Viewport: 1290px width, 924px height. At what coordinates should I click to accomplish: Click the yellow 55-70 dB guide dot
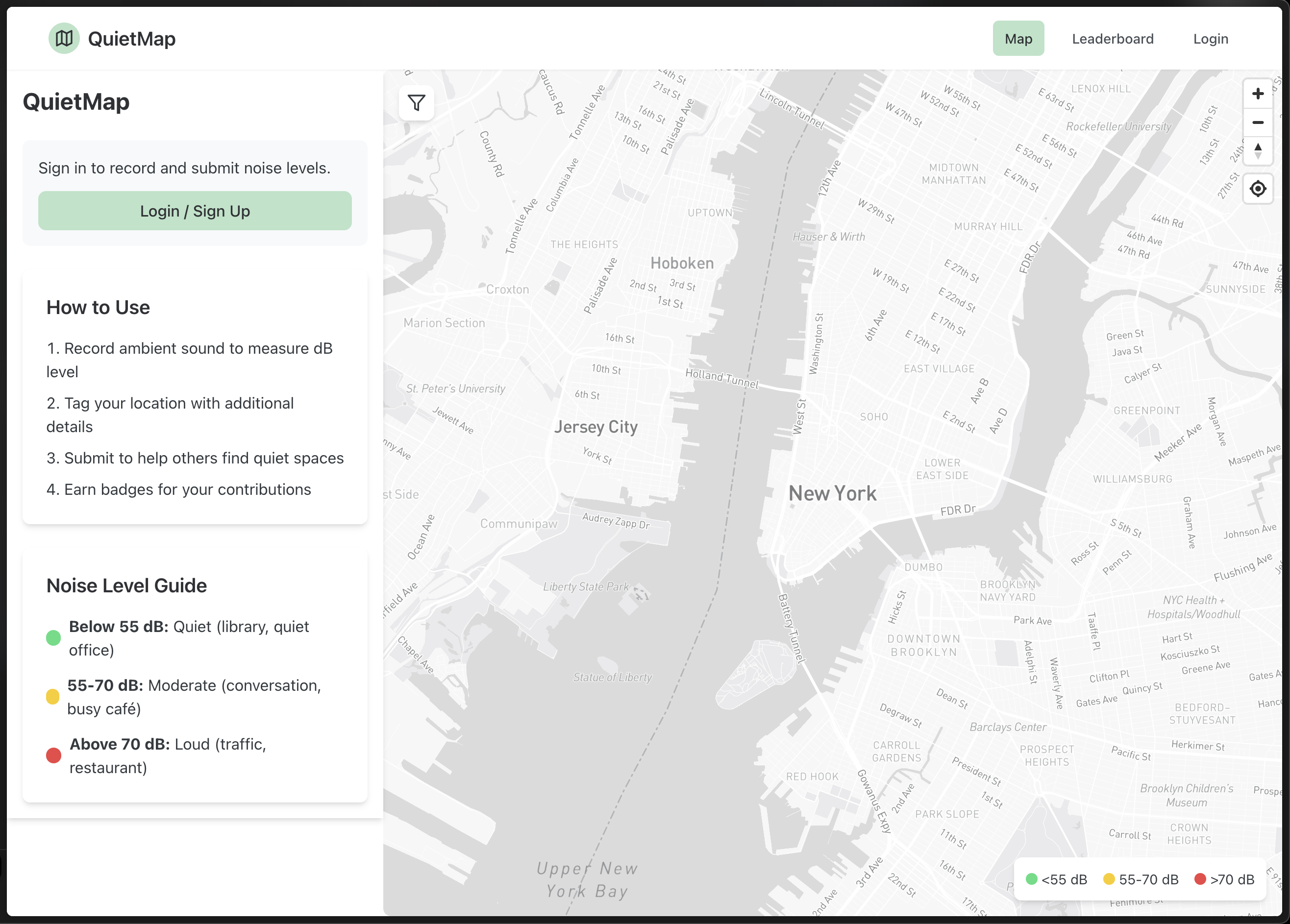click(x=53, y=697)
